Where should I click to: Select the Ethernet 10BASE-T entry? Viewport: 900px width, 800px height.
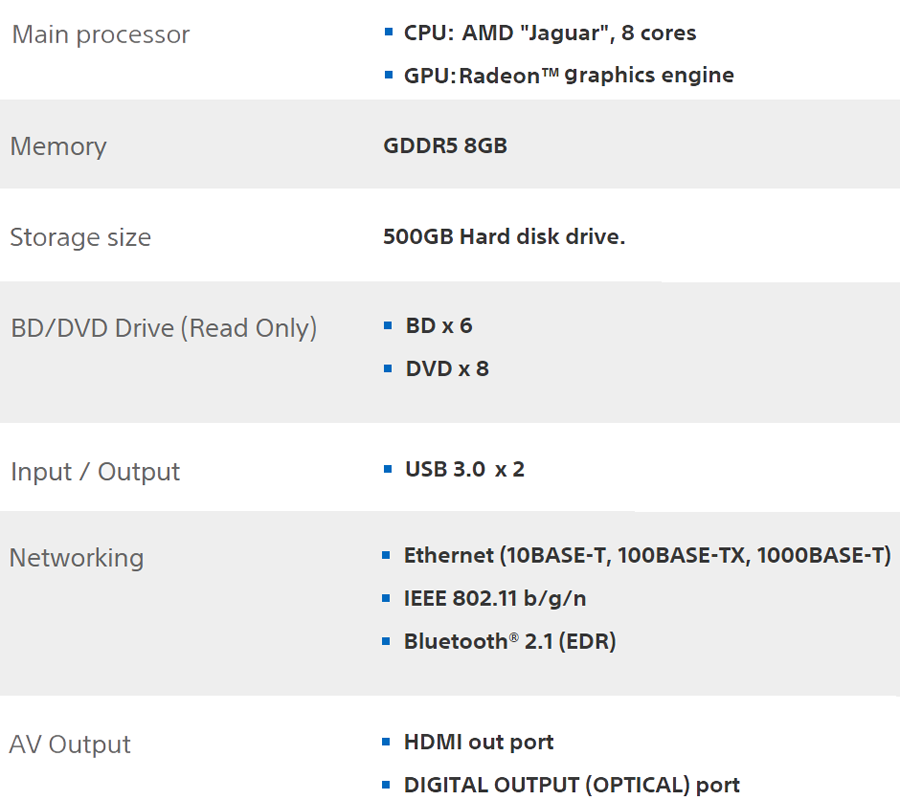point(647,556)
